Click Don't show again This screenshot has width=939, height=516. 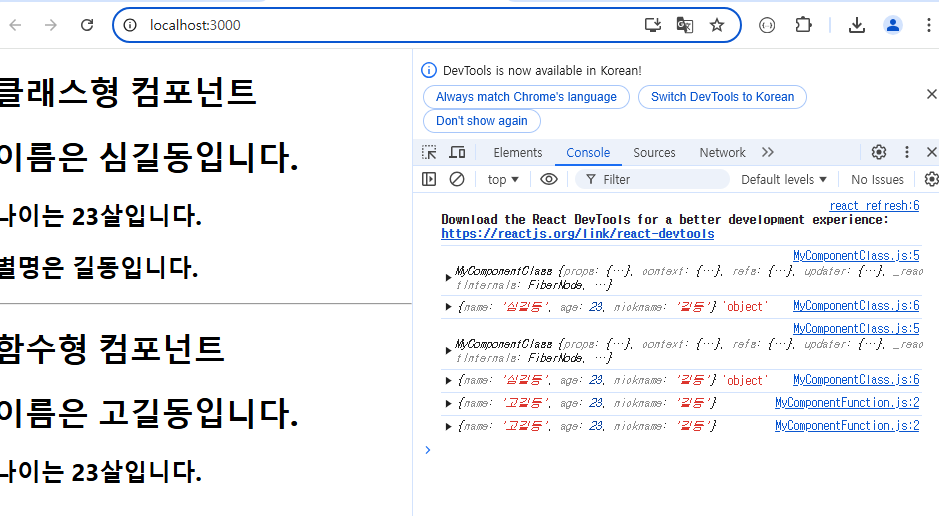tap(481, 121)
